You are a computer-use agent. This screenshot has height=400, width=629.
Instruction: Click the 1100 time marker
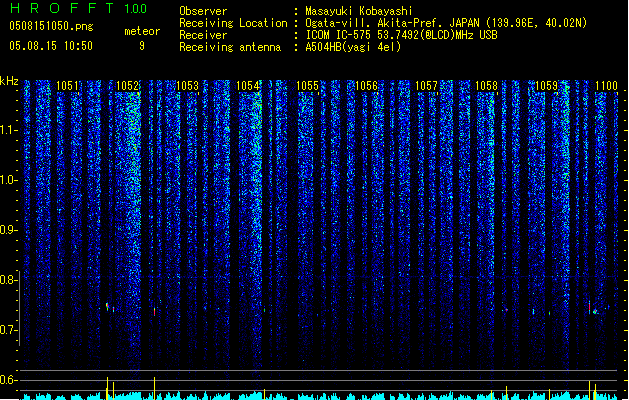606,86
